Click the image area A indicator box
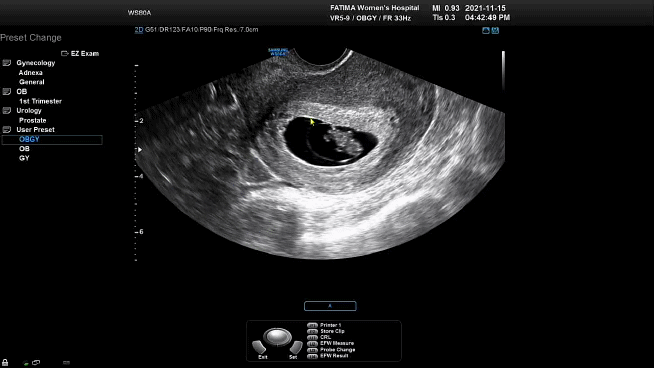Image resolution: width=654 pixels, height=368 pixels. (330, 306)
